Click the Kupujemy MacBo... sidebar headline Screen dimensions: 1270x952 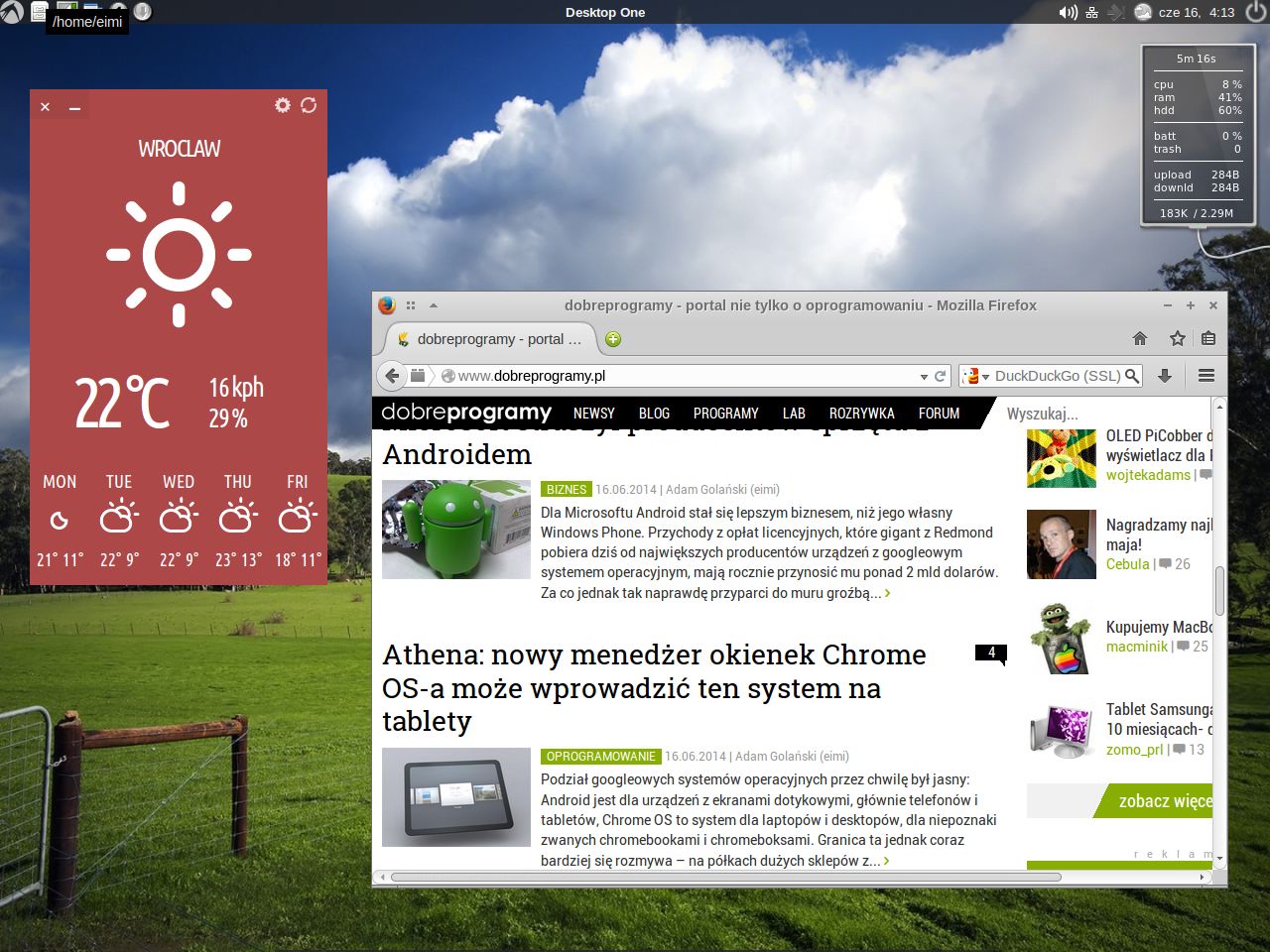[x=1159, y=627]
